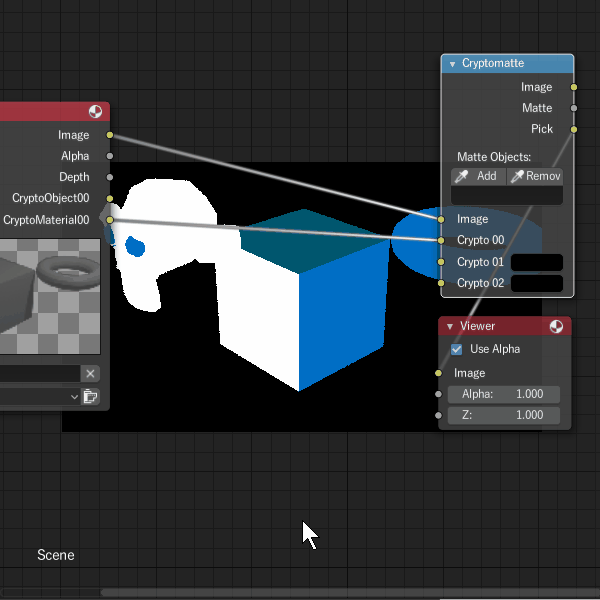
Task: Click the Crypto 02 input socket
Action: pos(441,283)
